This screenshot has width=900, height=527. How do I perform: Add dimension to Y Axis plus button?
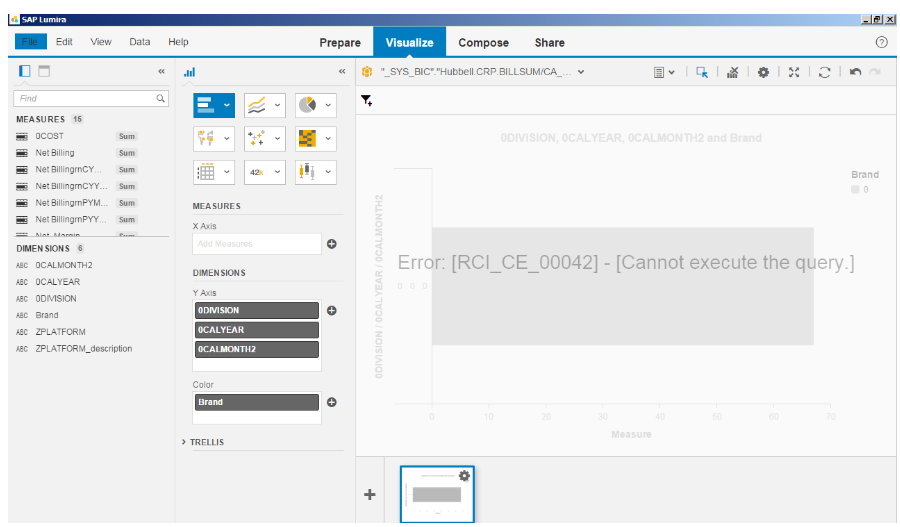pyautogui.click(x=332, y=311)
